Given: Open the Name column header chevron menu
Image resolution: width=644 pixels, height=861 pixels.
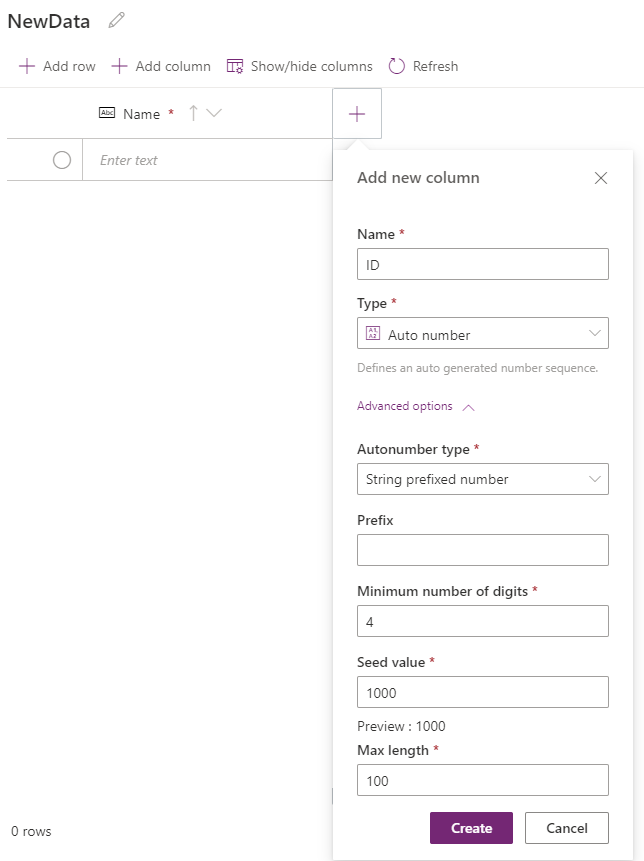Looking at the screenshot, I should pyautogui.click(x=214, y=114).
